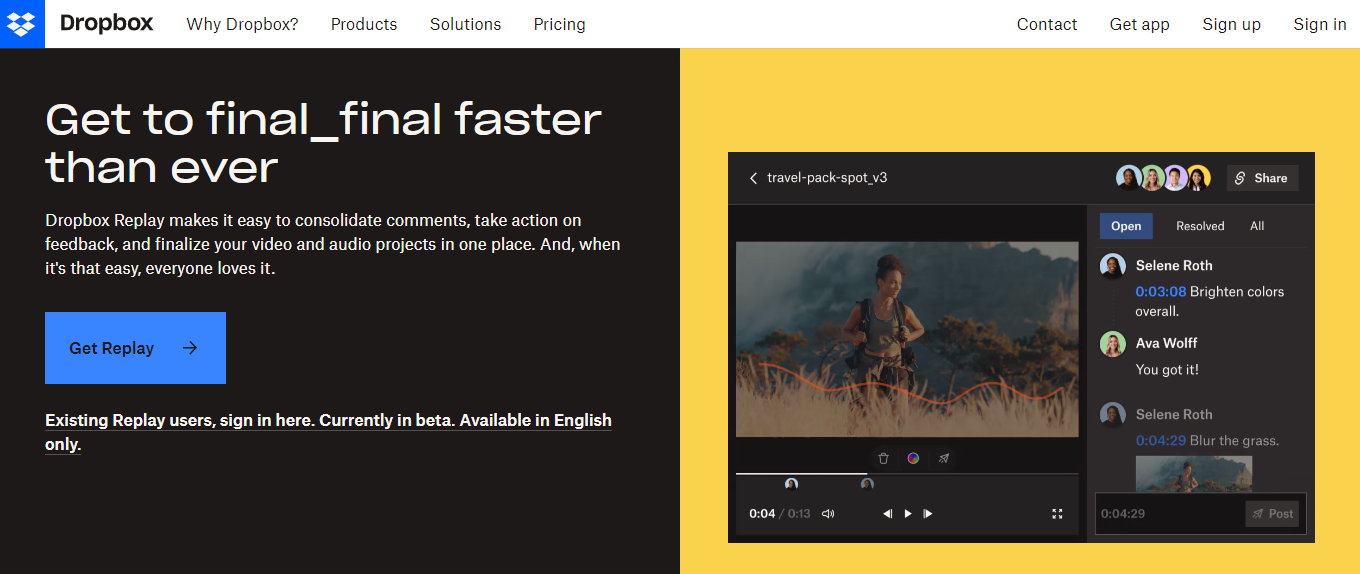1360x574 pixels.
Task: Click the video progress bar
Action: 907,474
